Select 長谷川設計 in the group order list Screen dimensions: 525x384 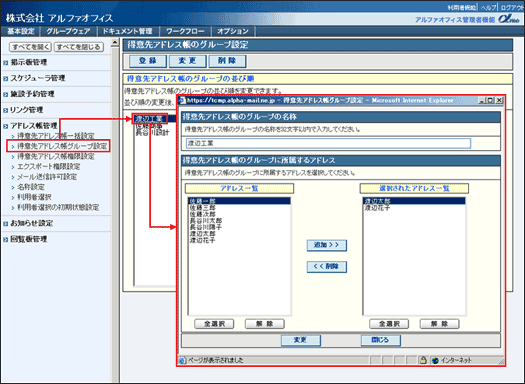tap(152, 133)
